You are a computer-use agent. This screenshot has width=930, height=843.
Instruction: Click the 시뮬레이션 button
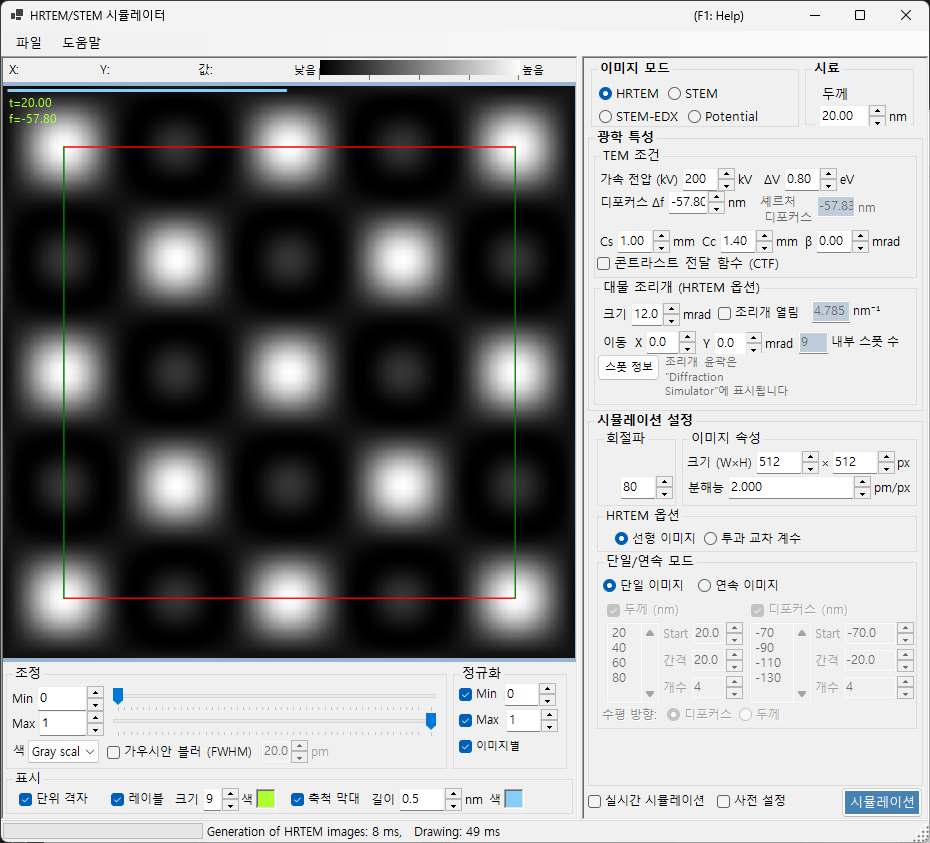[x=881, y=802]
